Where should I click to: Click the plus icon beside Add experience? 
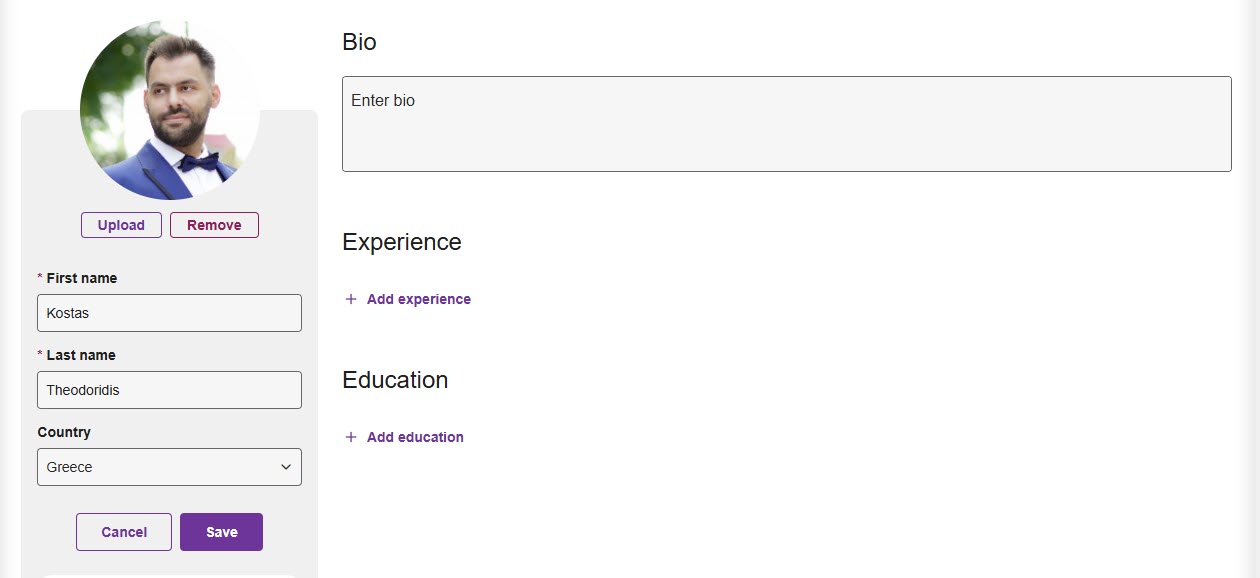click(351, 298)
